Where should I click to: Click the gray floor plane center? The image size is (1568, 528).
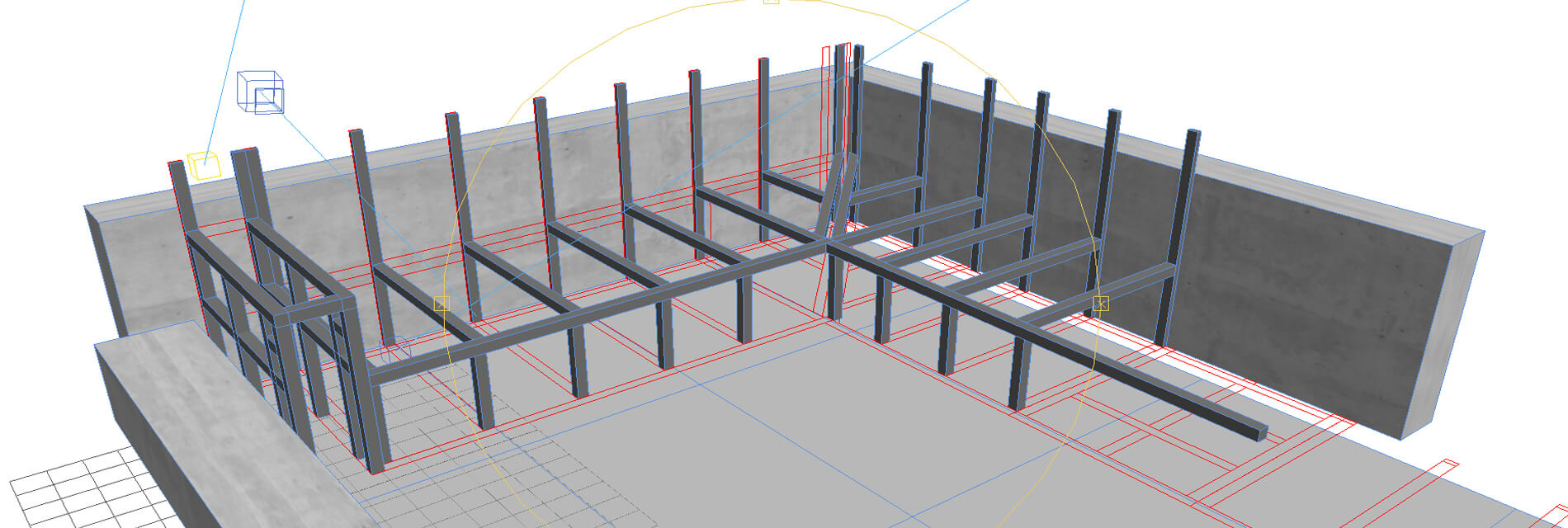784,429
